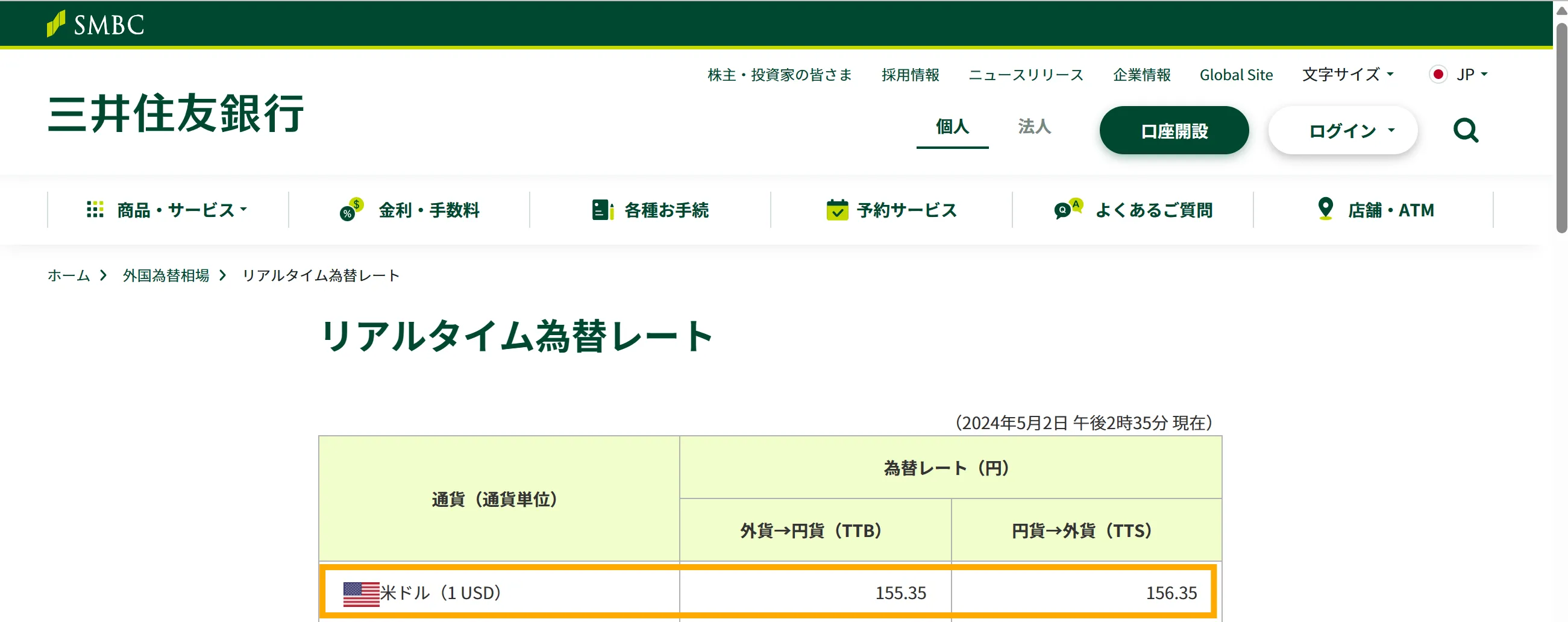Image resolution: width=1568 pixels, height=622 pixels.
Task: Open 採用情報 link
Action: pyautogui.click(x=910, y=75)
